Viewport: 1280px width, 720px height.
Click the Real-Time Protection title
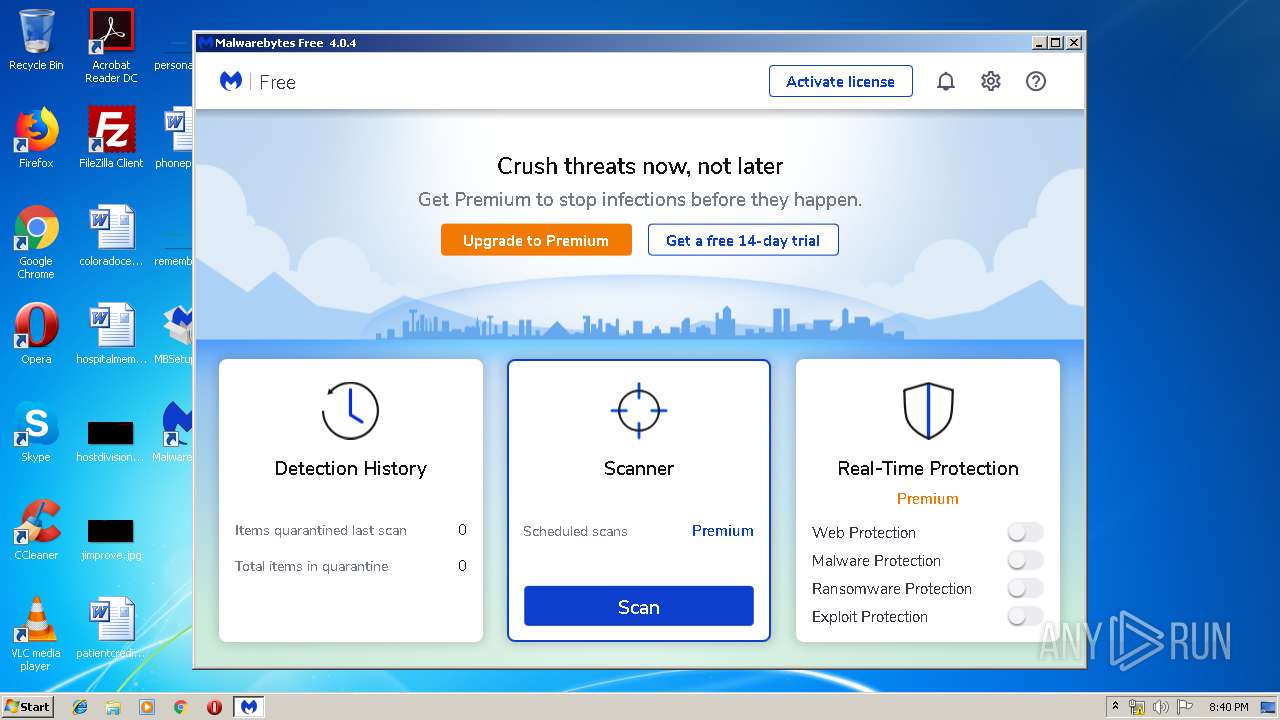(928, 468)
